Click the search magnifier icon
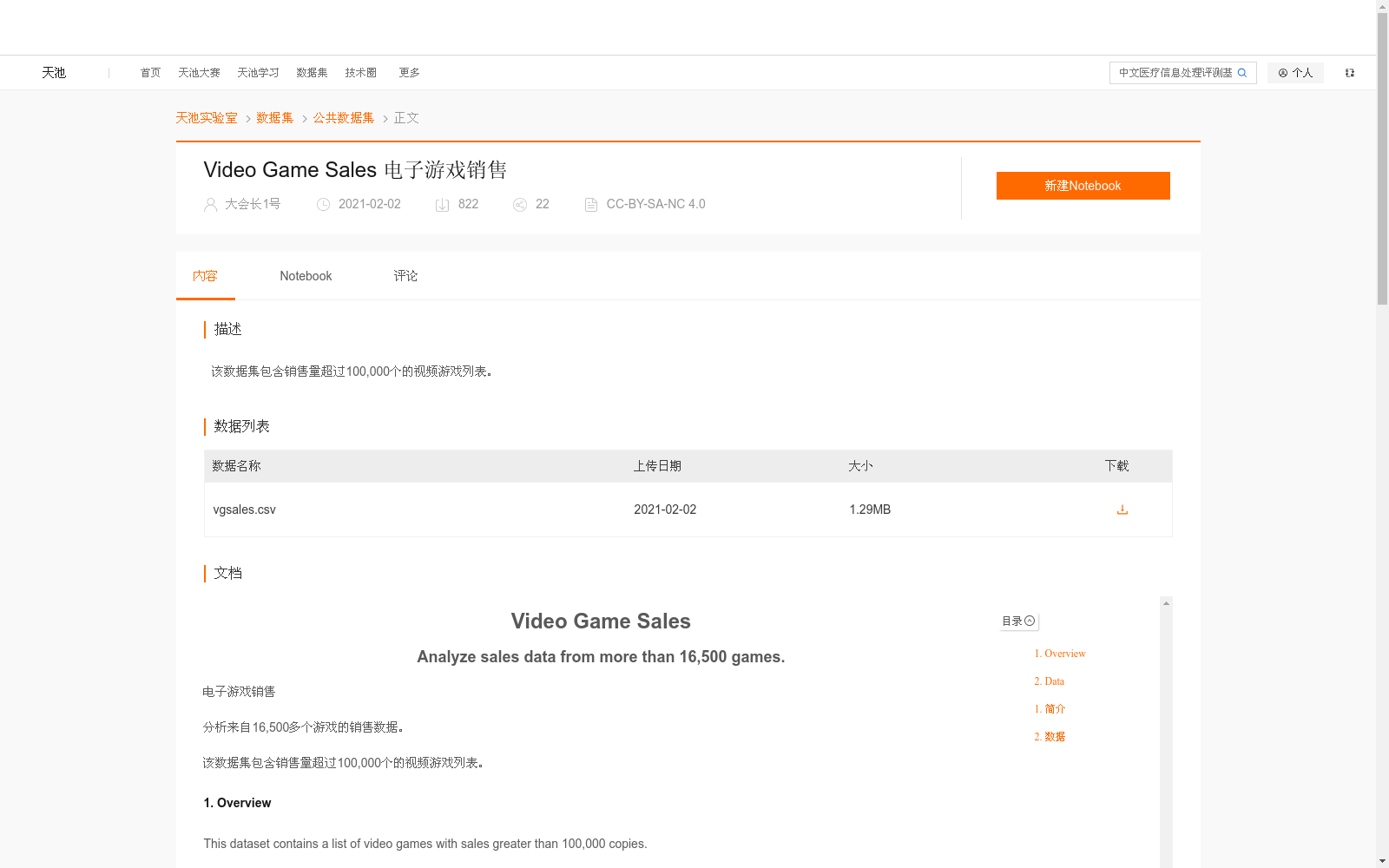 pyautogui.click(x=1242, y=73)
